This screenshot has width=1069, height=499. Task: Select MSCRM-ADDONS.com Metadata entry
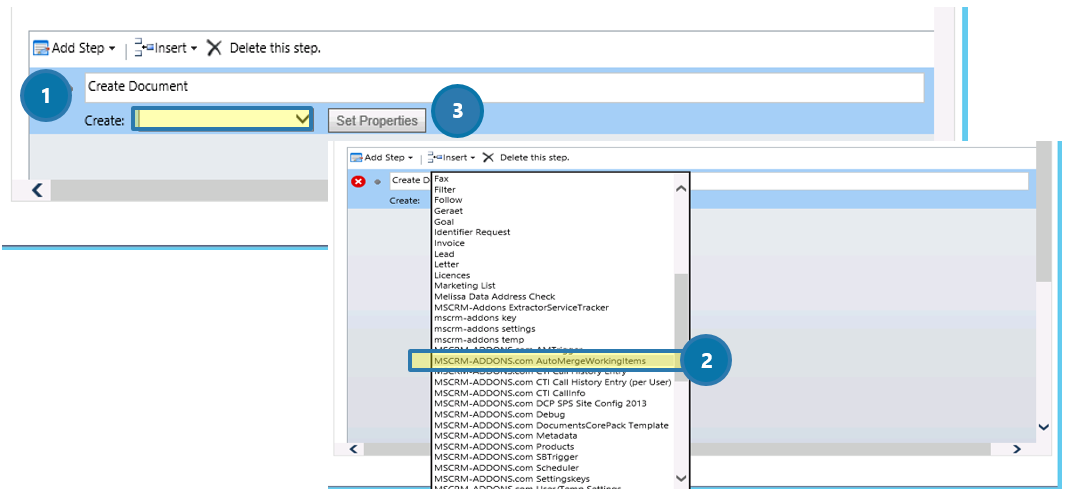pos(505,436)
